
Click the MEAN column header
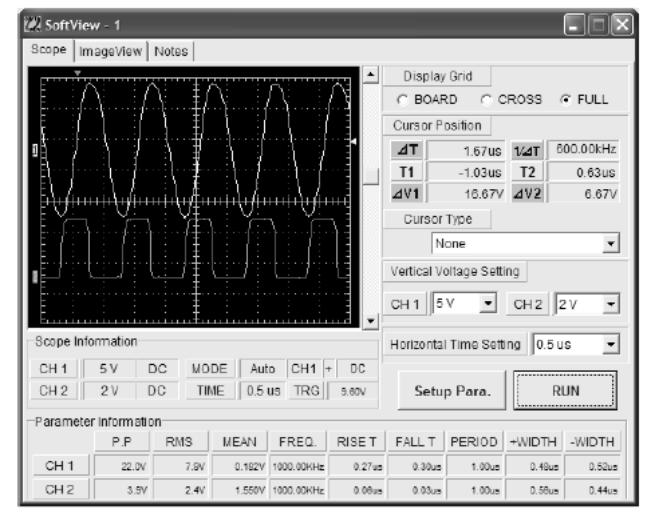(x=239, y=442)
